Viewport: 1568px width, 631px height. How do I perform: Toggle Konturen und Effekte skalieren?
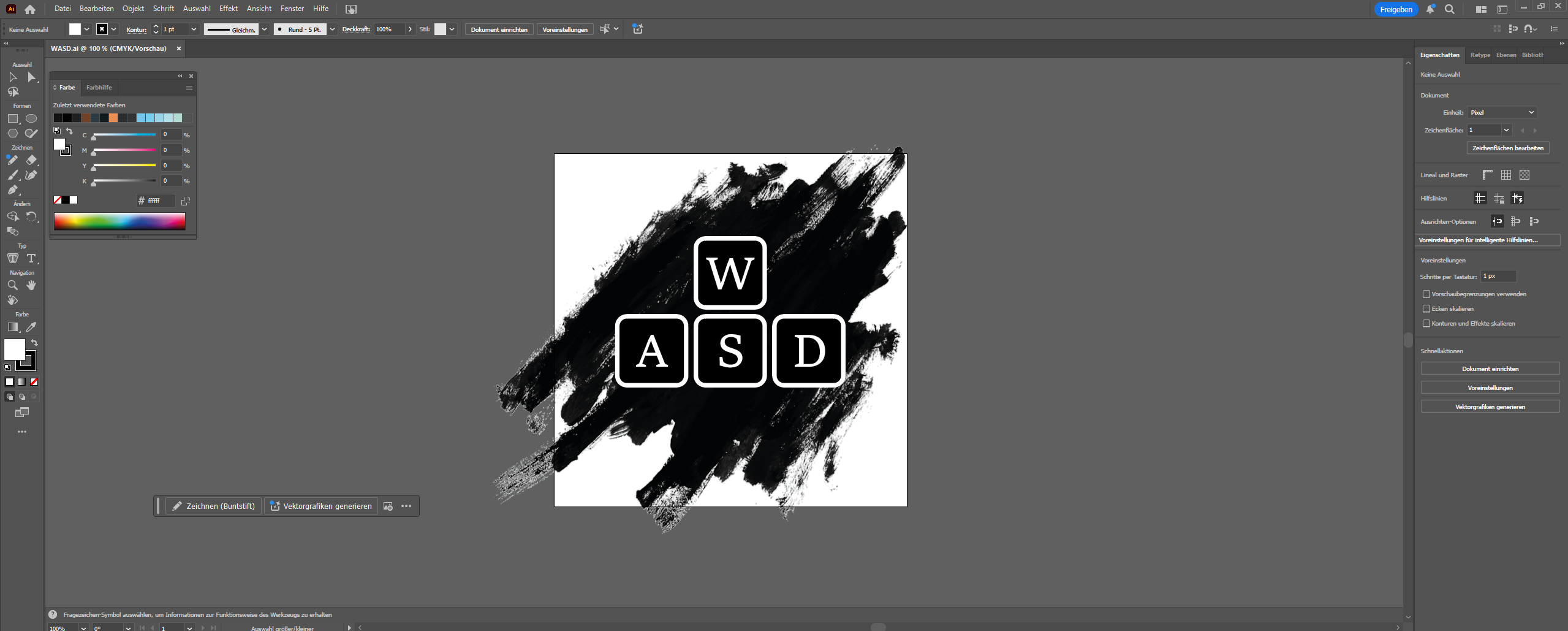click(1426, 324)
